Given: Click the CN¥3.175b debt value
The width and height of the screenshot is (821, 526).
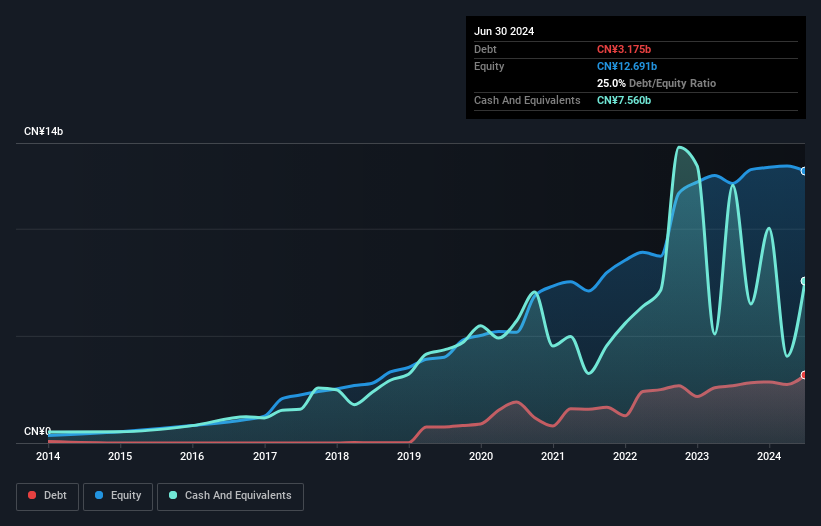Looking at the screenshot, I should click(x=624, y=49).
